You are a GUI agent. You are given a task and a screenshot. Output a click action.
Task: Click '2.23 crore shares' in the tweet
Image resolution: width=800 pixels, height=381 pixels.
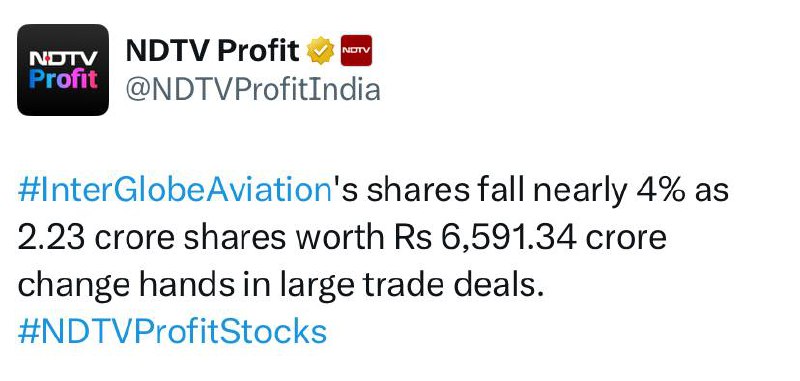152,238
